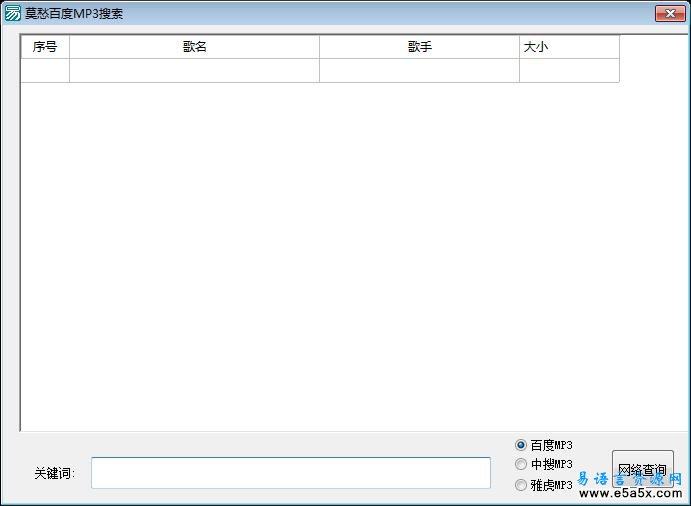Focus the 关键词 keyword input field

click(x=291, y=473)
